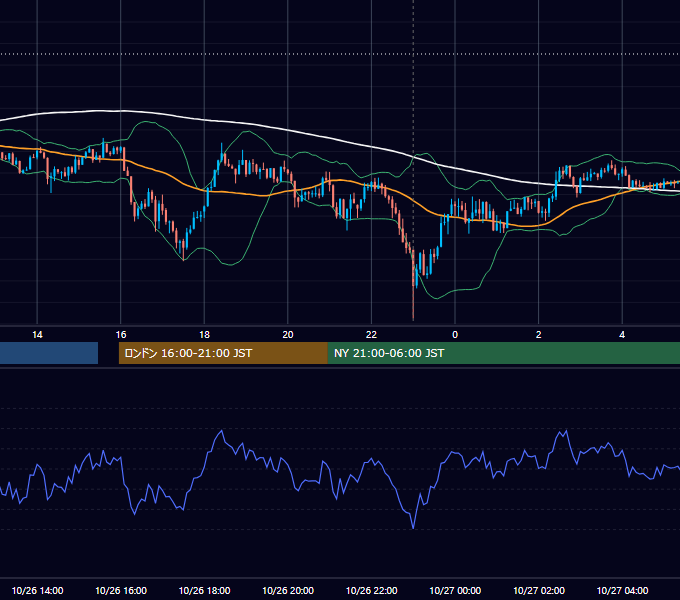Click the 10/26 18:00 time label
This screenshot has height=600, width=680.
pyautogui.click(x=204, y=590)
